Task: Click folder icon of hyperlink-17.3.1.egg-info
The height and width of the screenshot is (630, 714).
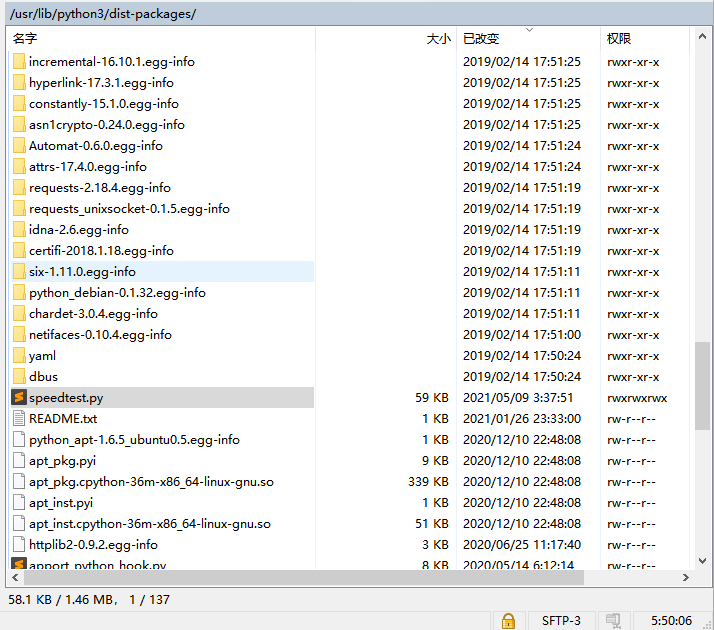Action: [x=19, y=82]
